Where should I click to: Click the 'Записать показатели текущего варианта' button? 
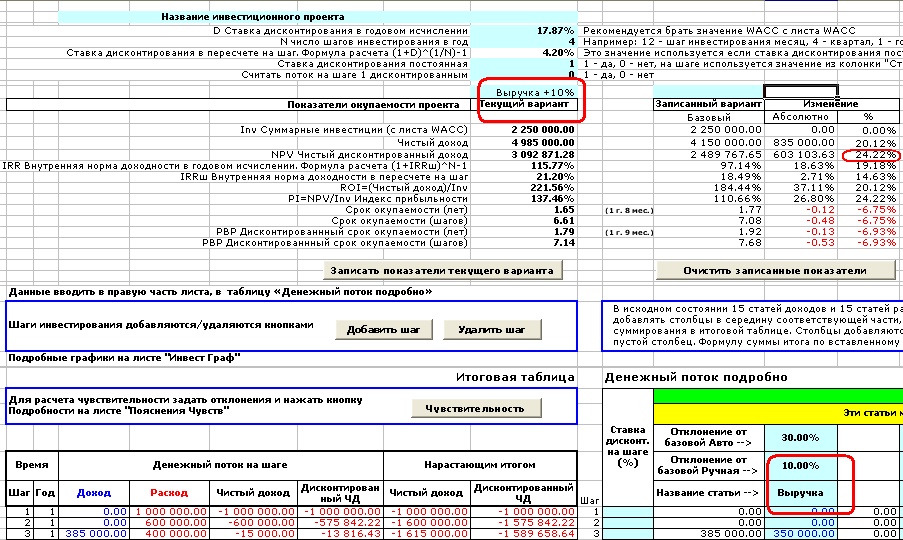446,271
